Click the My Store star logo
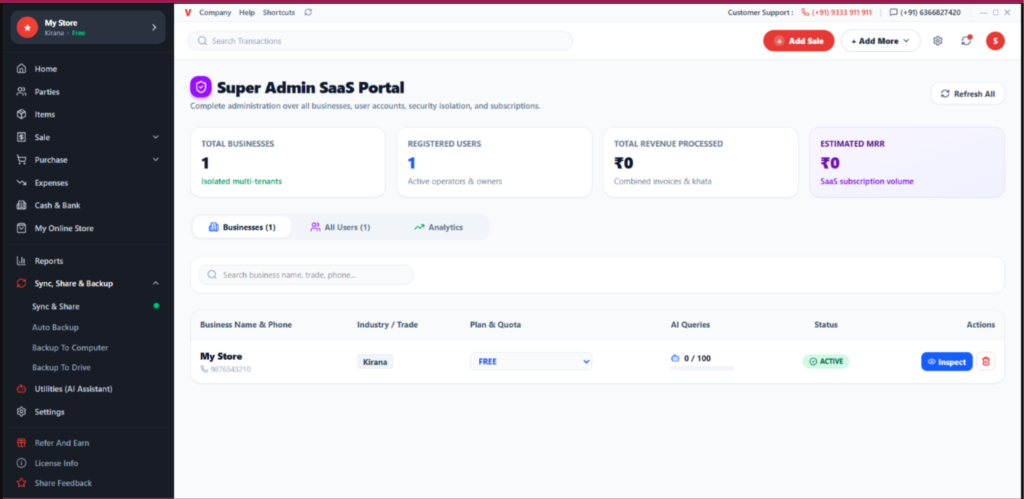 27,27
